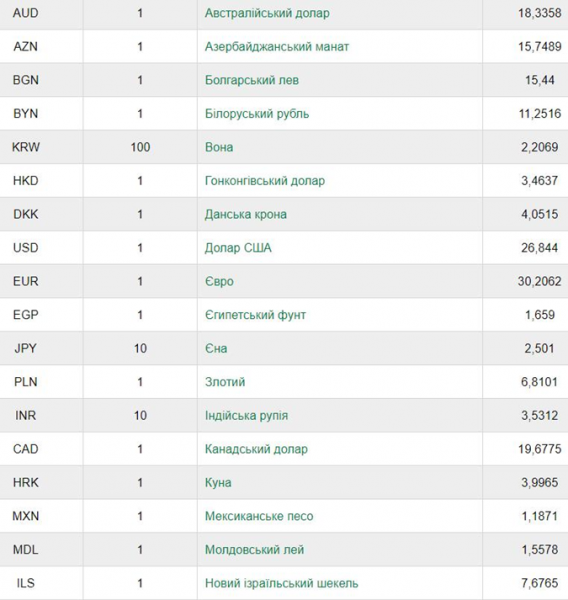The image size is (568, 600).
Task: Click the rate value 3,9965
Action: (x=539, y=483)
